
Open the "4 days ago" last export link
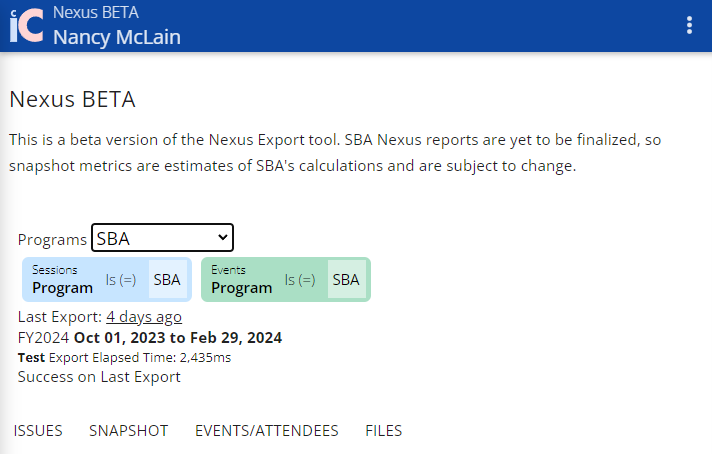pos(144,317)
